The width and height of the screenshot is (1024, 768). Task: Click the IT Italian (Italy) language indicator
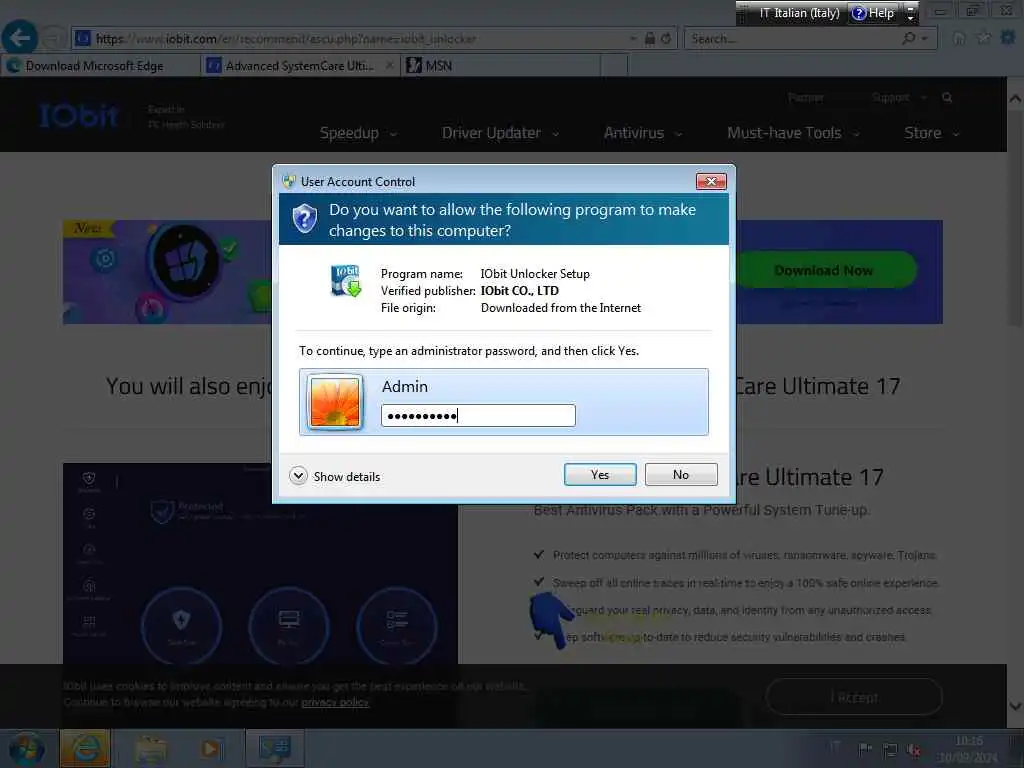799,13
